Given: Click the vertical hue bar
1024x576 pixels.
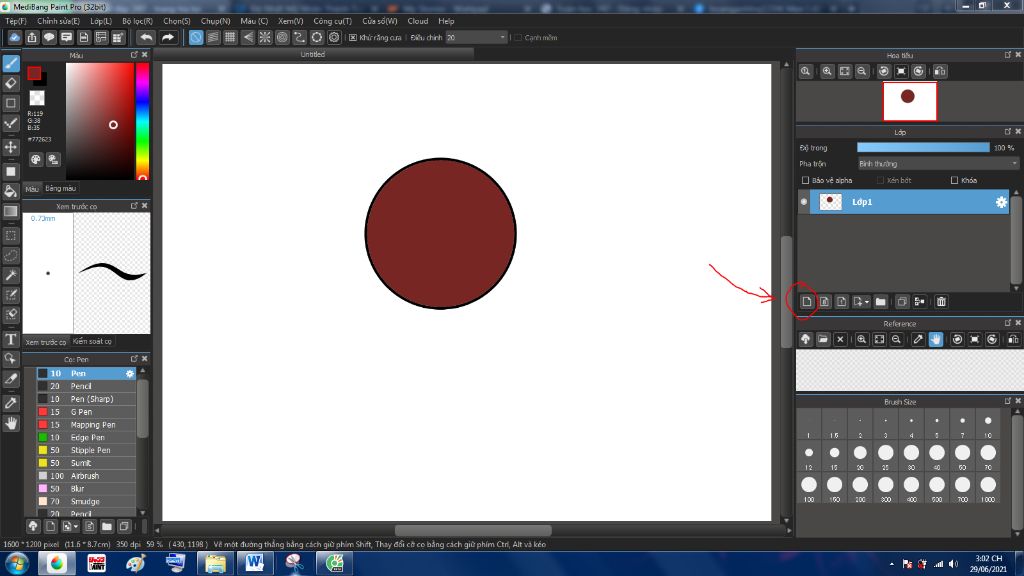Looking at the screenshot, I should 142,121.
